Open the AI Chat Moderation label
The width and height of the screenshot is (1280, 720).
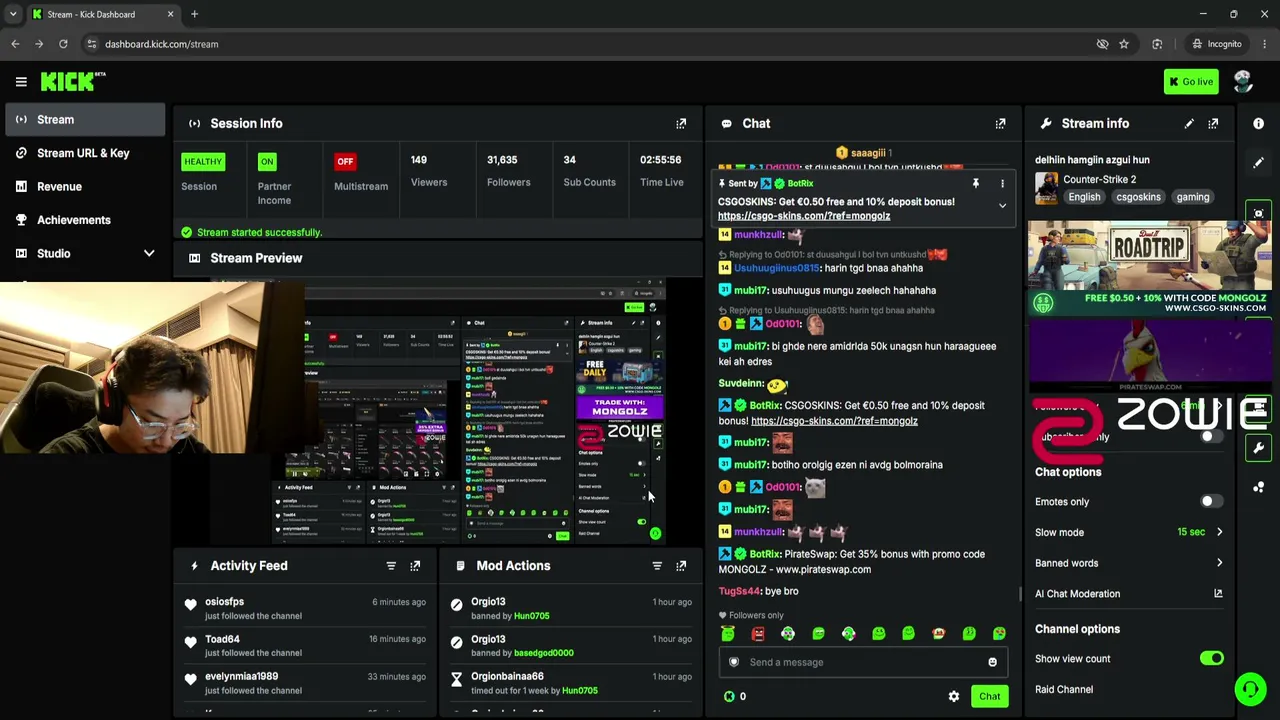1077,594
